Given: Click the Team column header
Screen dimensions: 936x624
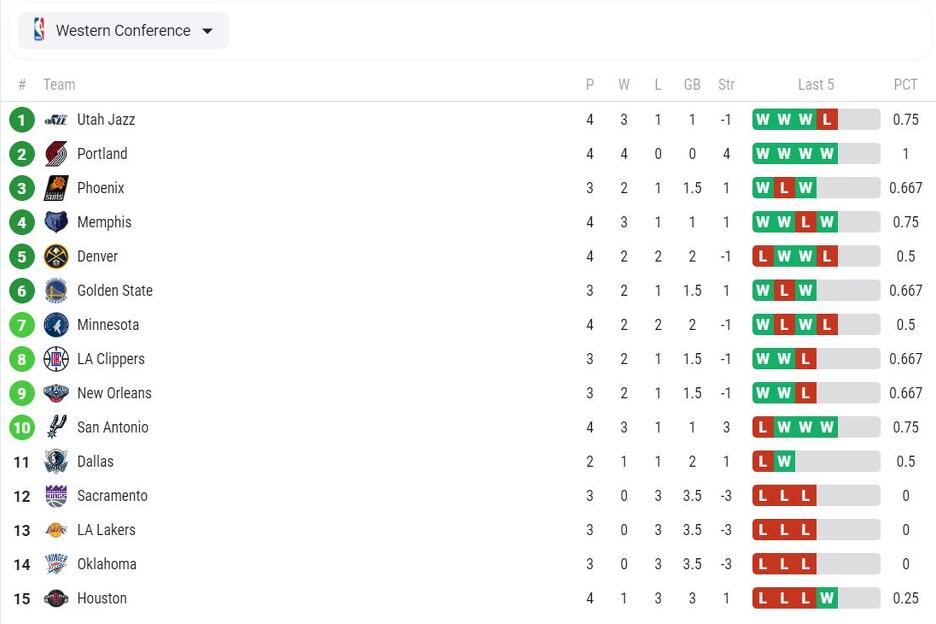Looking at the screenshot, I should (x=59, y=85).
